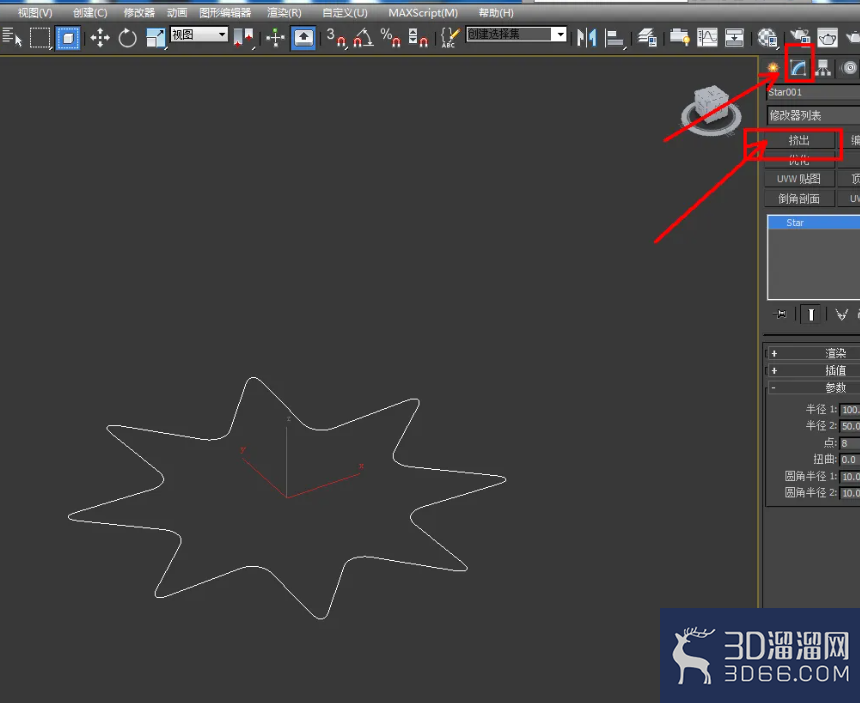Switch to the Modify panel tab
Image resolution: width=860 pixels, height=703 pixels.
[798, 68]
